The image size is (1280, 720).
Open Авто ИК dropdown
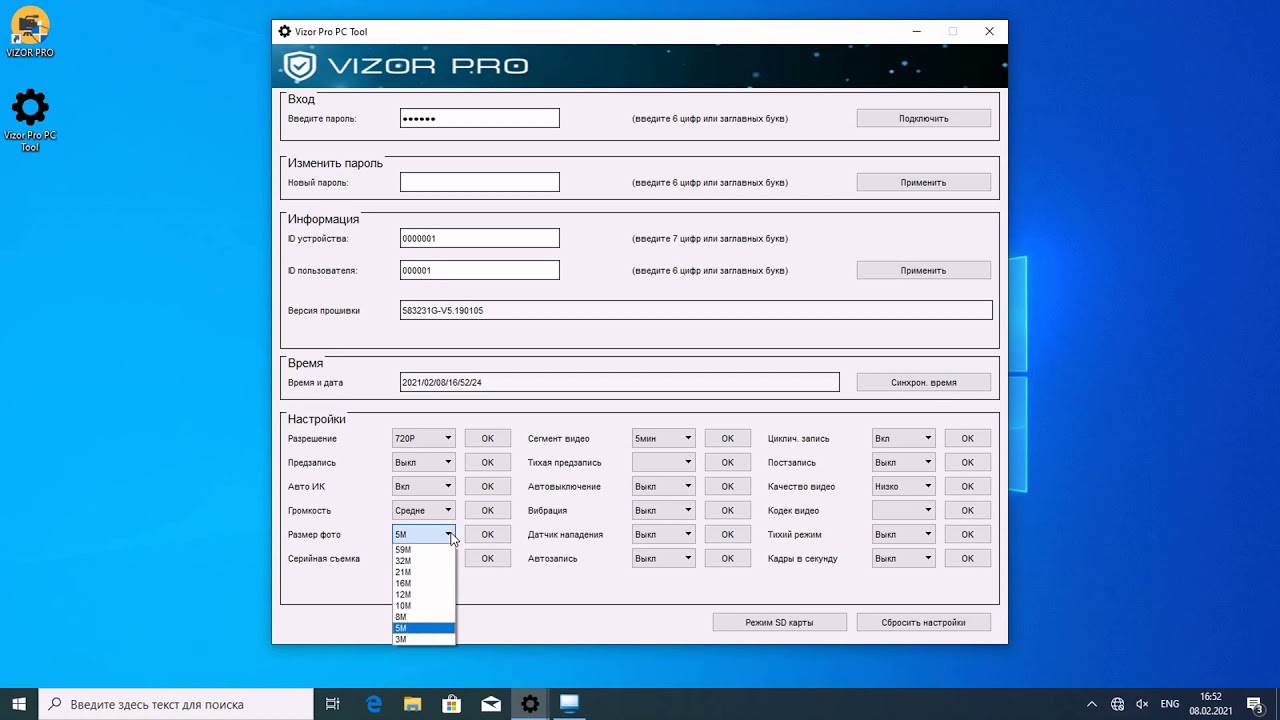pyautogui.click(x=424, y=486)
